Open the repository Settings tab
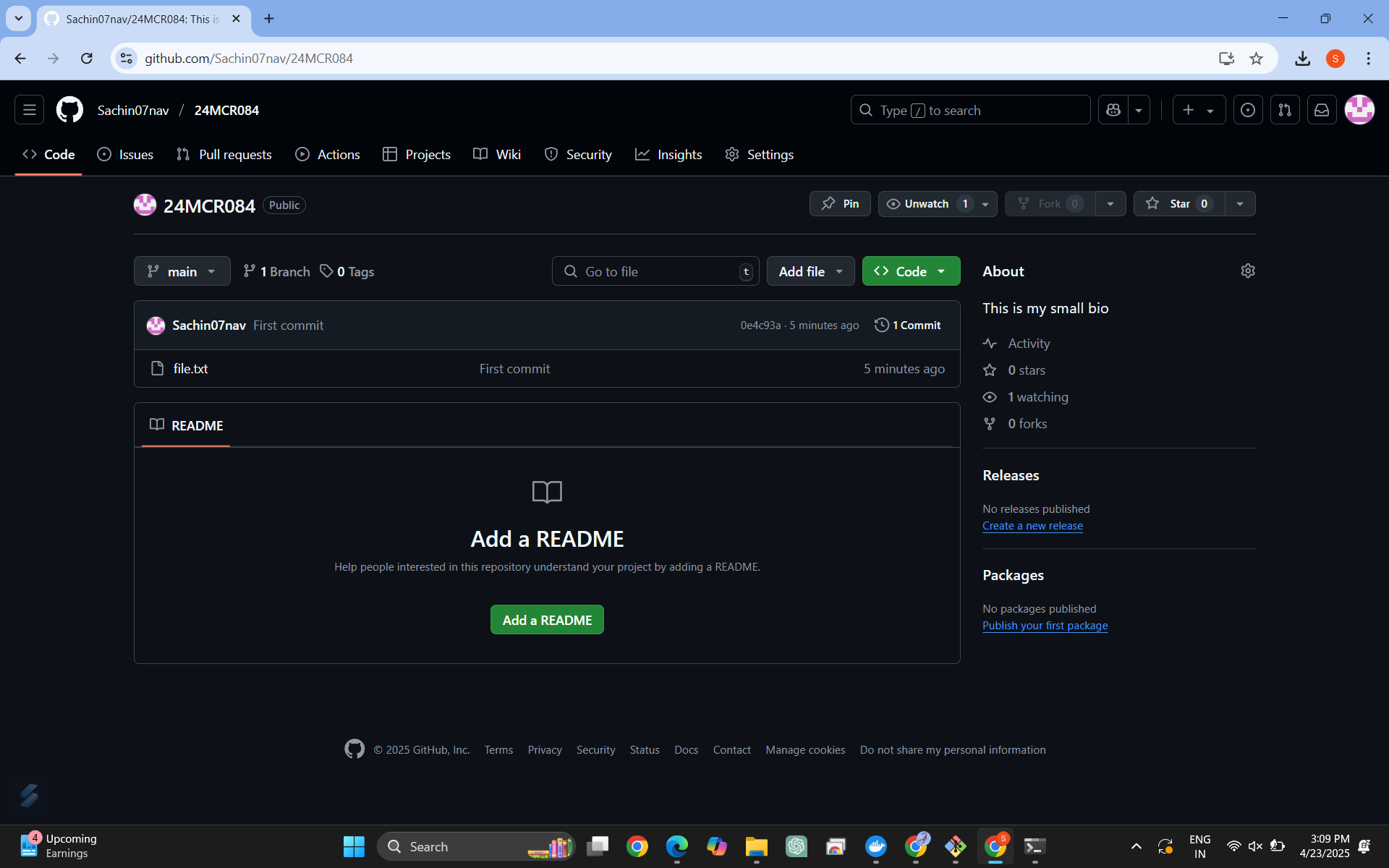Image resolution: width=1389 pixels, height=868 pixels. click(760, 154)
